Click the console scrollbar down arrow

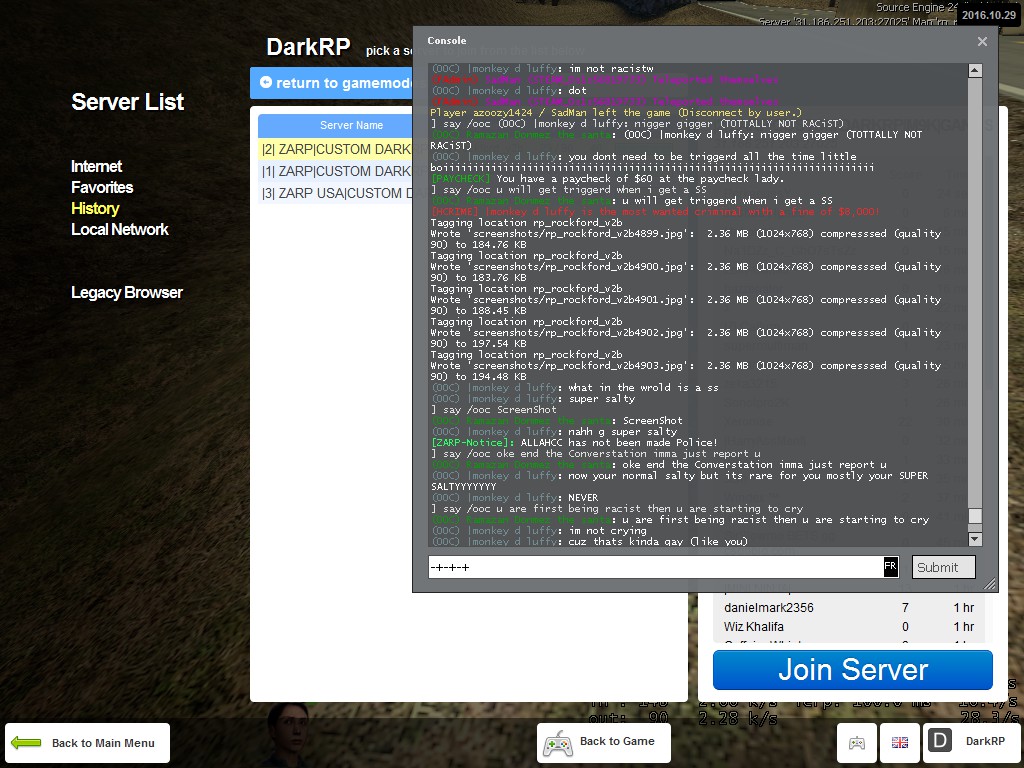[975, 539]
